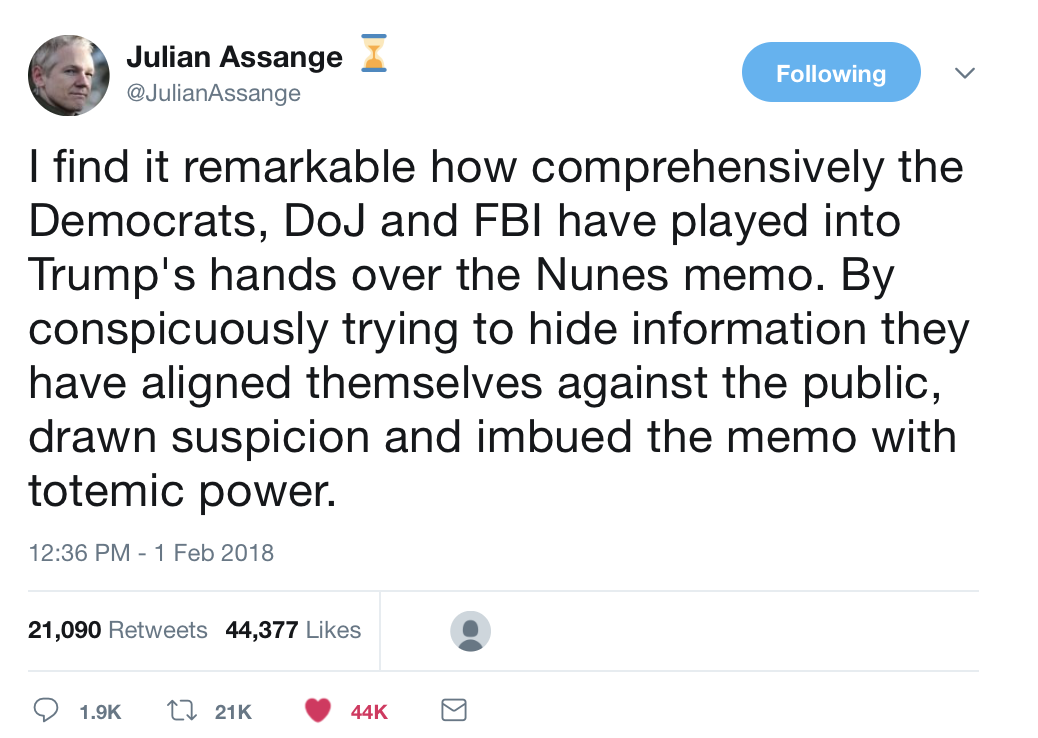Toggle the blue Following button
Screen dimensions: 1038x738
[x=830, y=73]
